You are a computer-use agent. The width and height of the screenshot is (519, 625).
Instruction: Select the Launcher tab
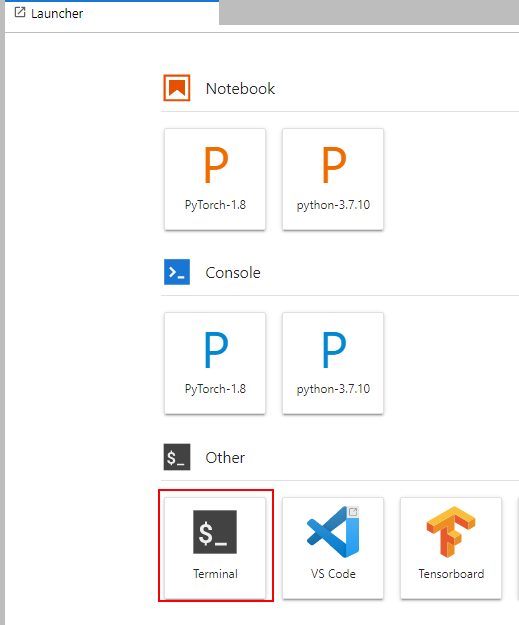(x=112, y=13)
